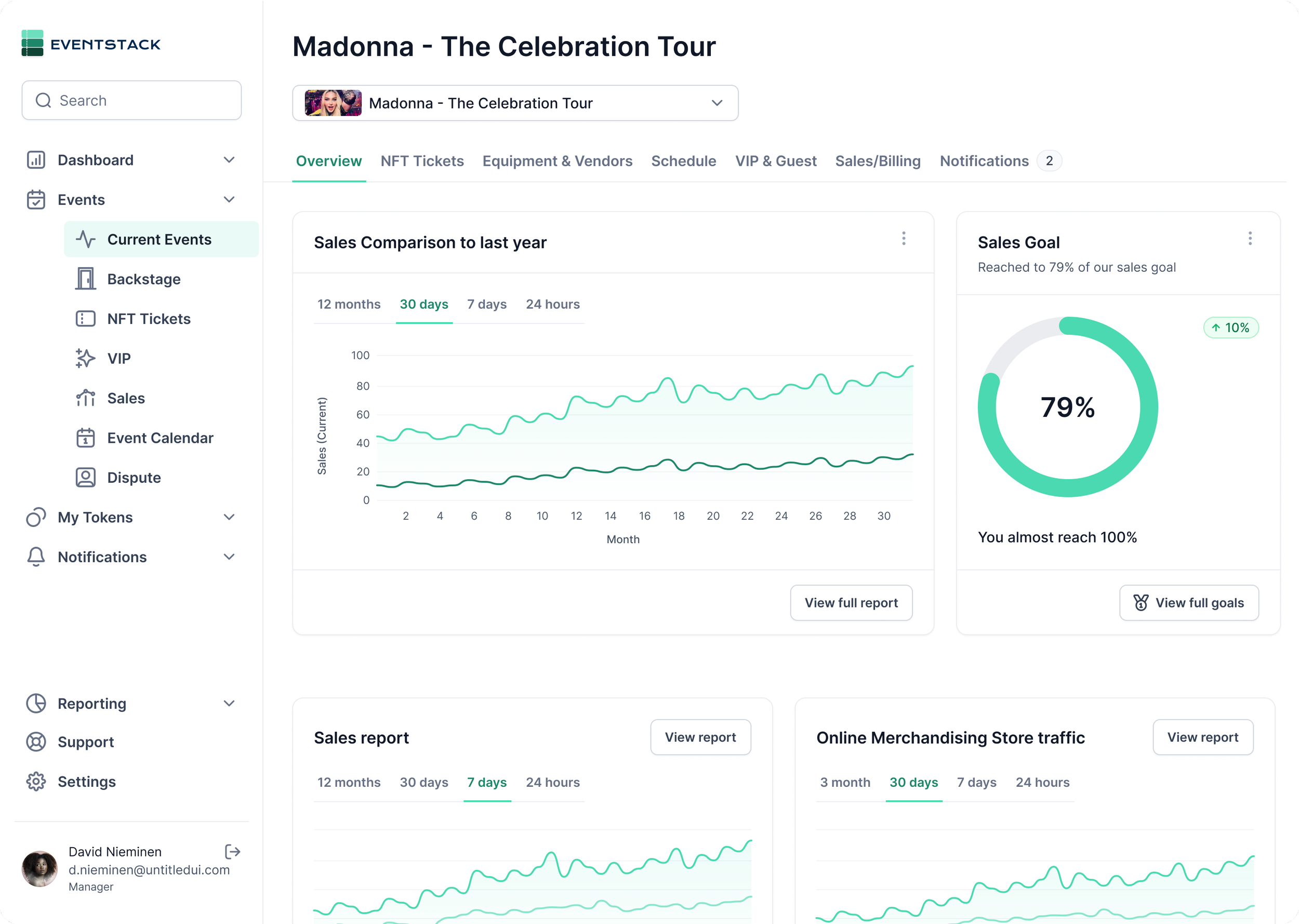Click the My Tokens coins icon
Viewport: 1299px width, 924px height.
click(x=36, y=517)
